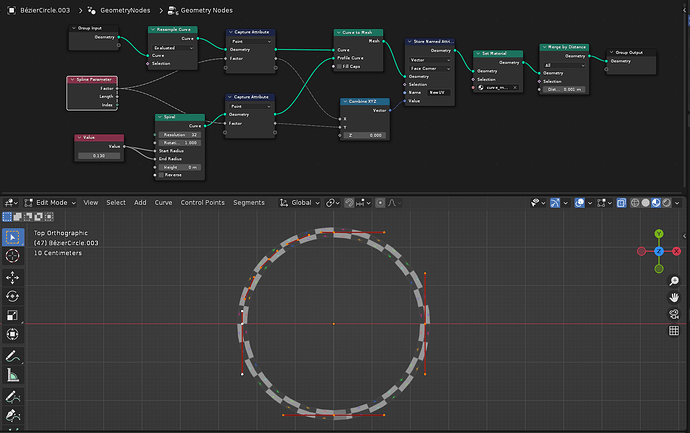The height and width of the screenshot is (433, 690).
Task: Open the Control Points menu
Action: [202, 203]
